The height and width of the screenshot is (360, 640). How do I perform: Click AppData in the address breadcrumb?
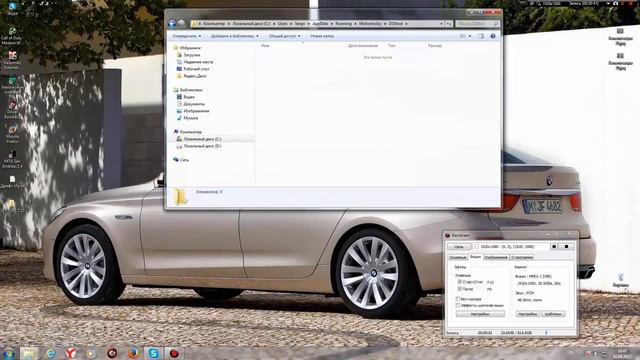tap(320, 24)
